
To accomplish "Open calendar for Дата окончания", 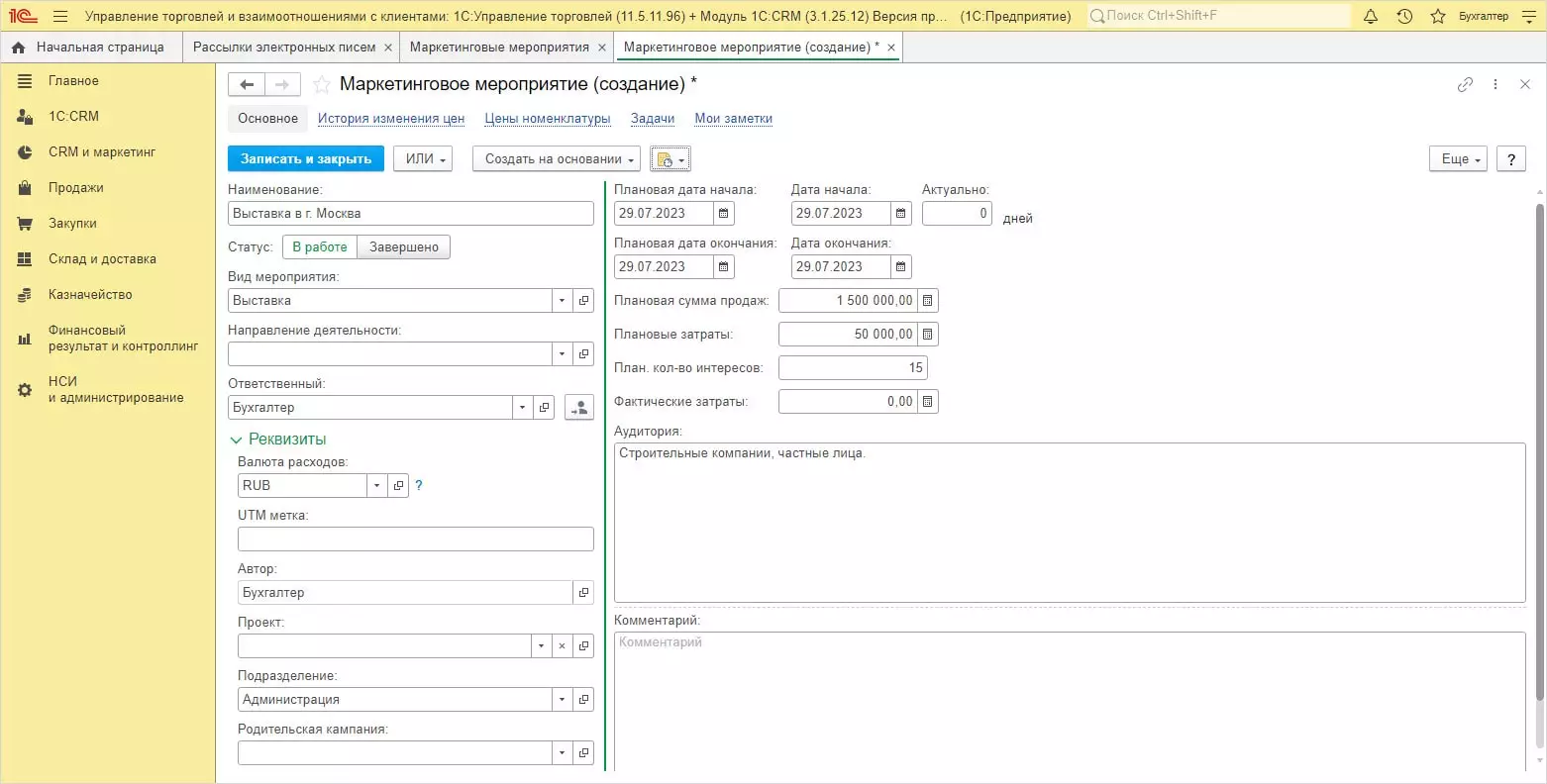I will pos(900,266).
